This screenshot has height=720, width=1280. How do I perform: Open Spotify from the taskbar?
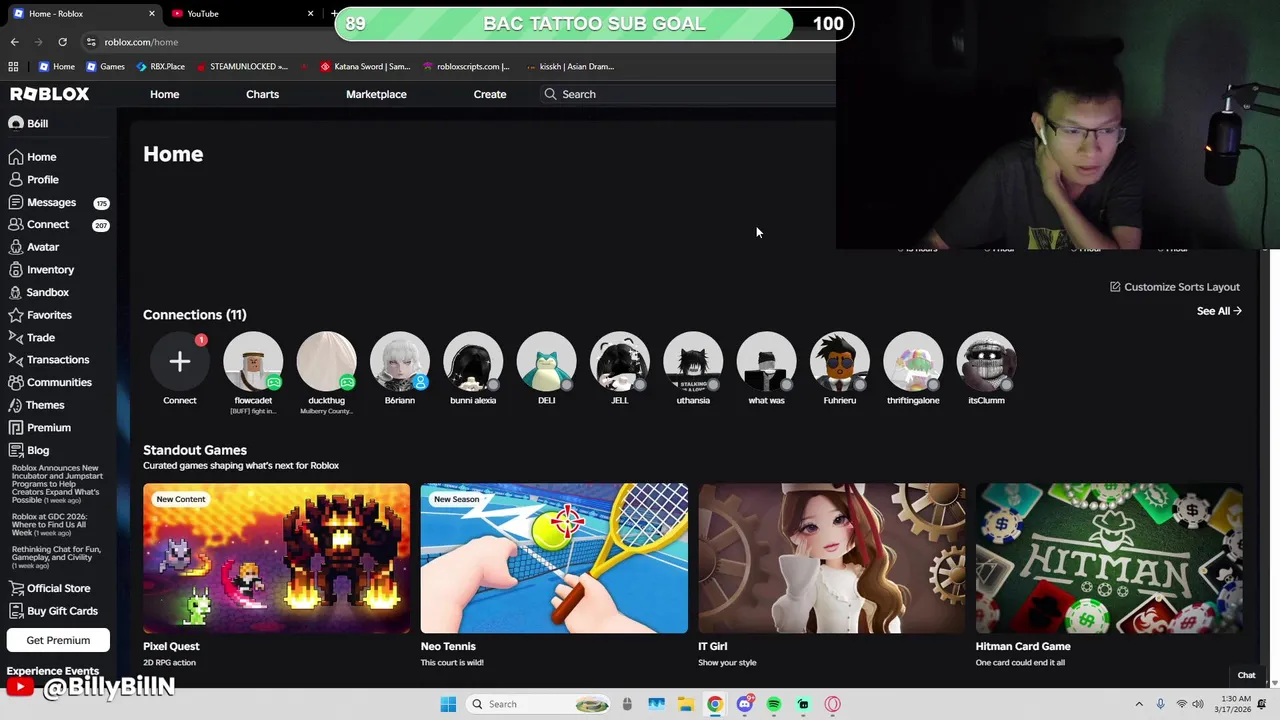[x=774, y=704]
